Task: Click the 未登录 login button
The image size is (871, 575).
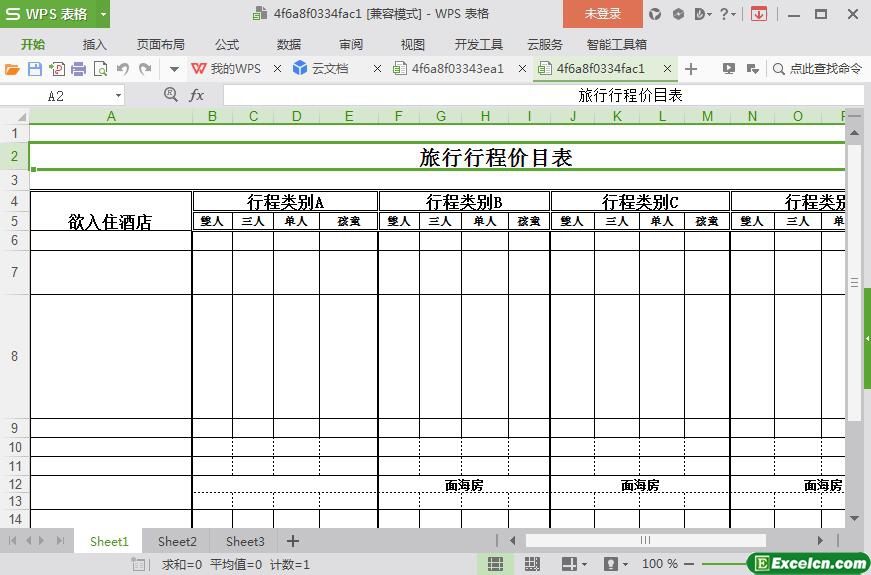Action: tap(603, 14)
